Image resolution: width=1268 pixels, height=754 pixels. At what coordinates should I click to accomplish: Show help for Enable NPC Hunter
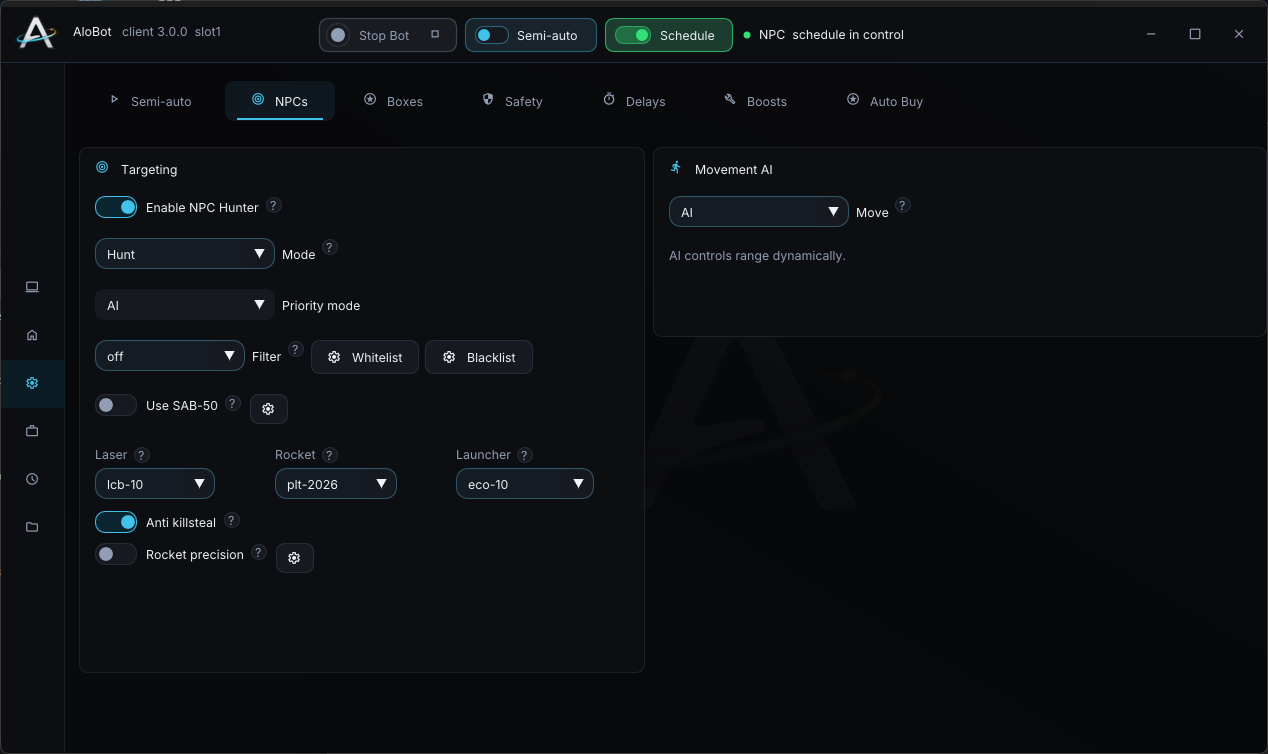273,205
